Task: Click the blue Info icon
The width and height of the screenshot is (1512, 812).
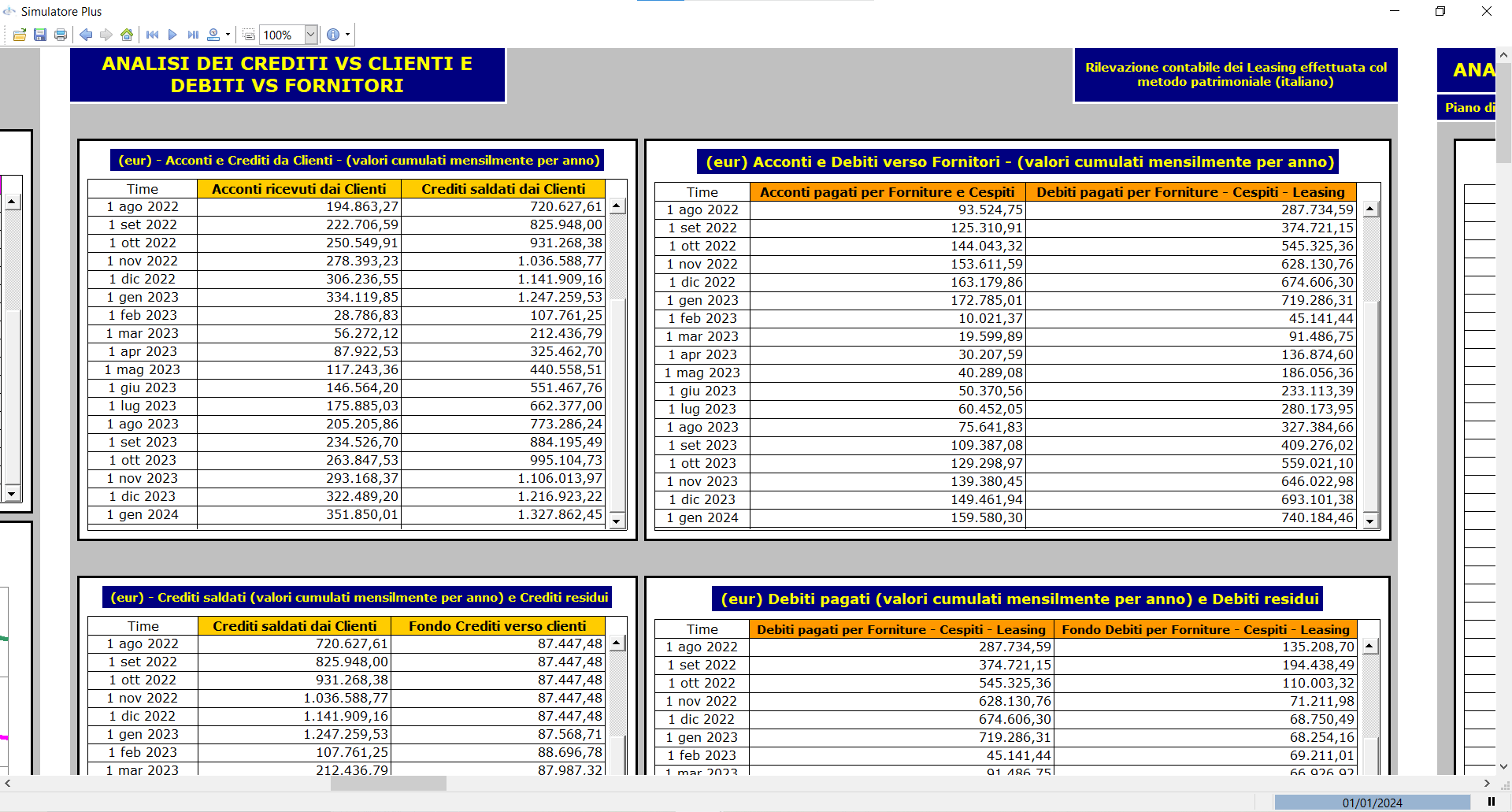Action: click(x=333, y=35)
